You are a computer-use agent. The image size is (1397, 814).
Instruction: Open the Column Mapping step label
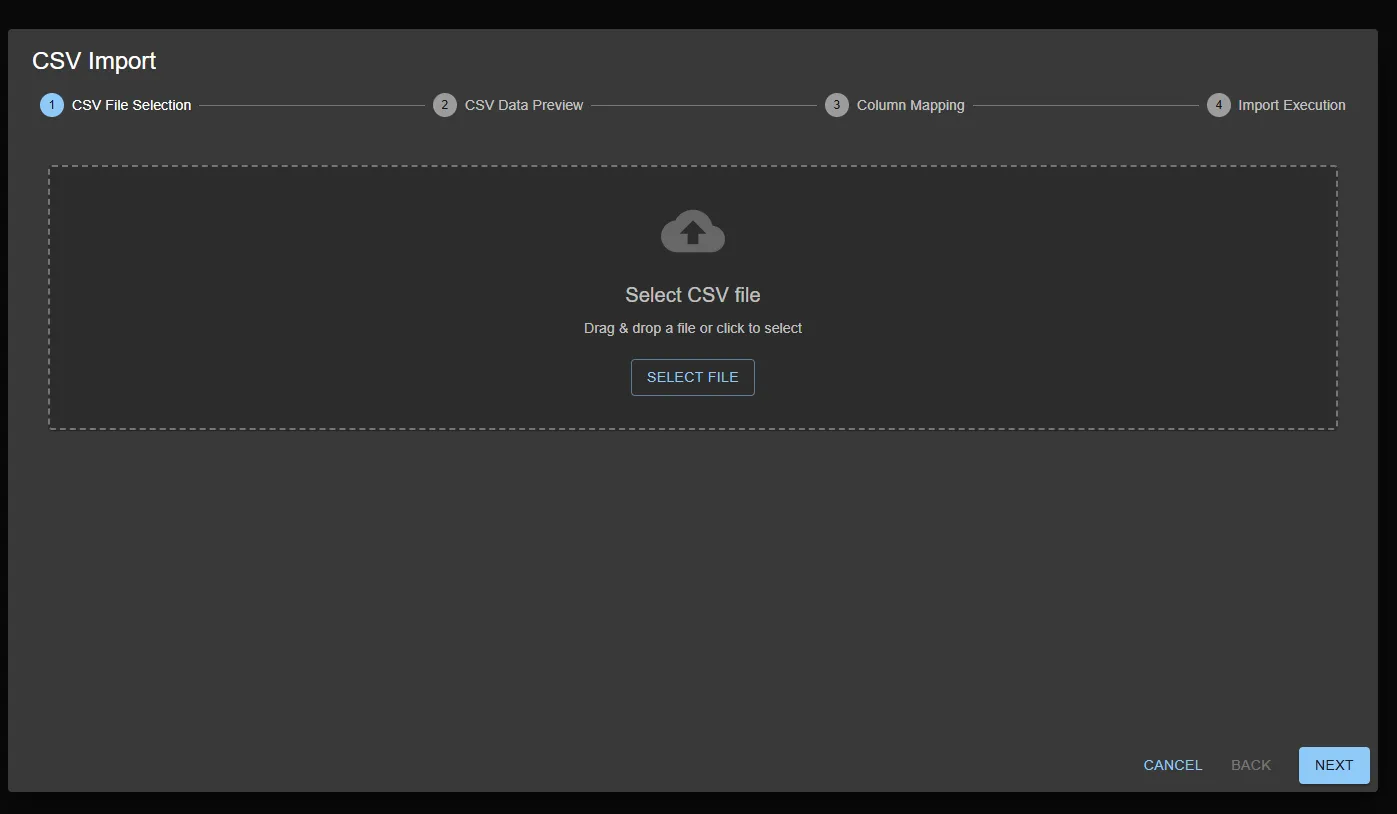tap(910, 105)
